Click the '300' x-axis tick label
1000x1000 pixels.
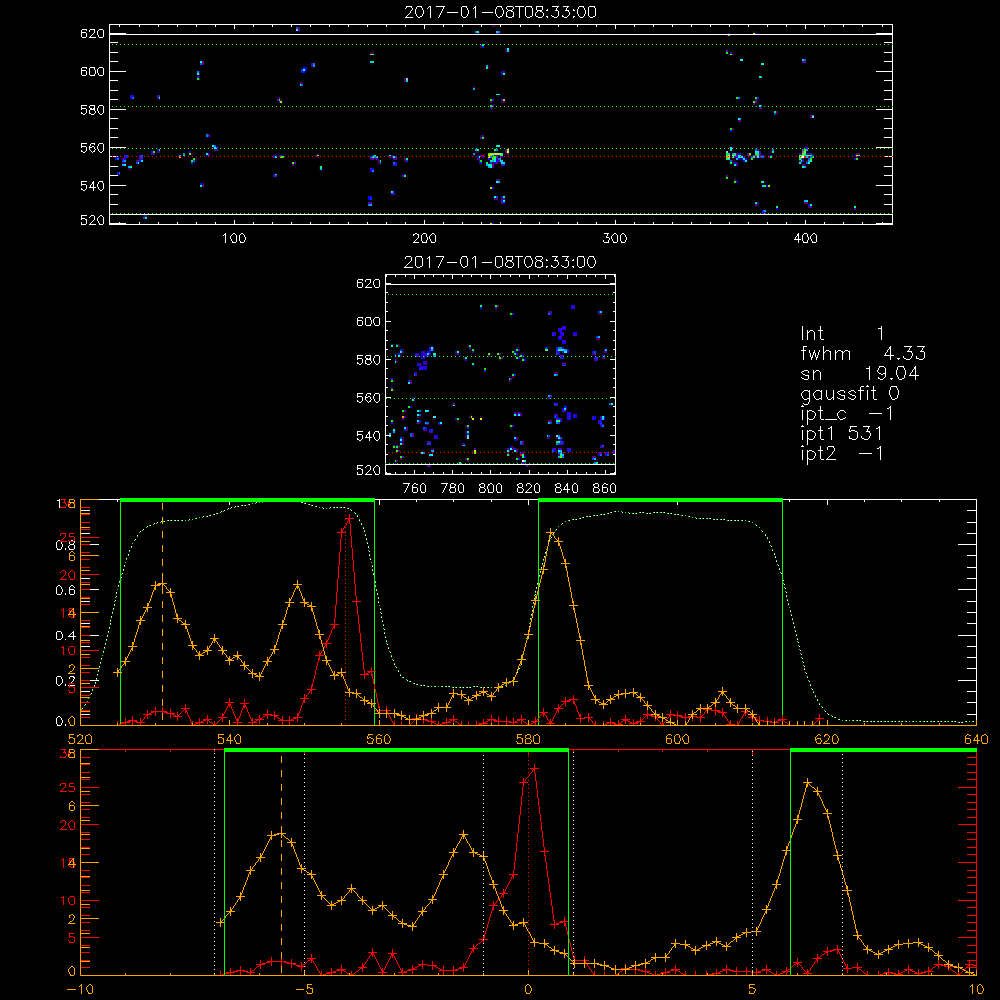click(615, 239)
